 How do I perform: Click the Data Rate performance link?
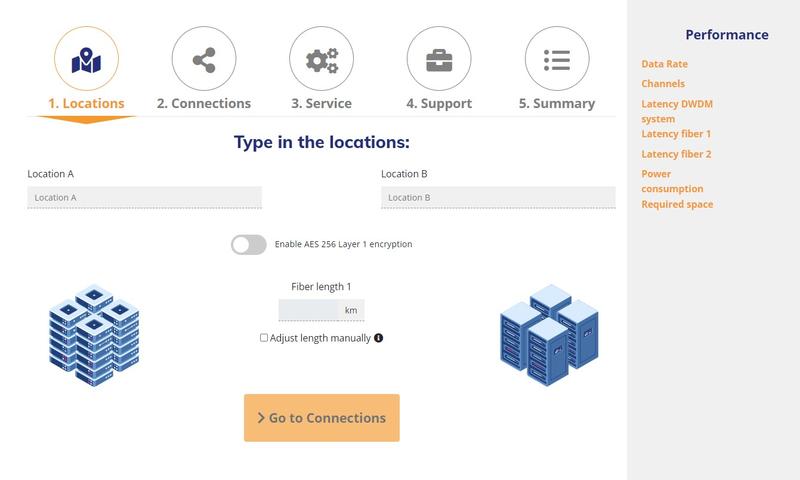point(664,64)
